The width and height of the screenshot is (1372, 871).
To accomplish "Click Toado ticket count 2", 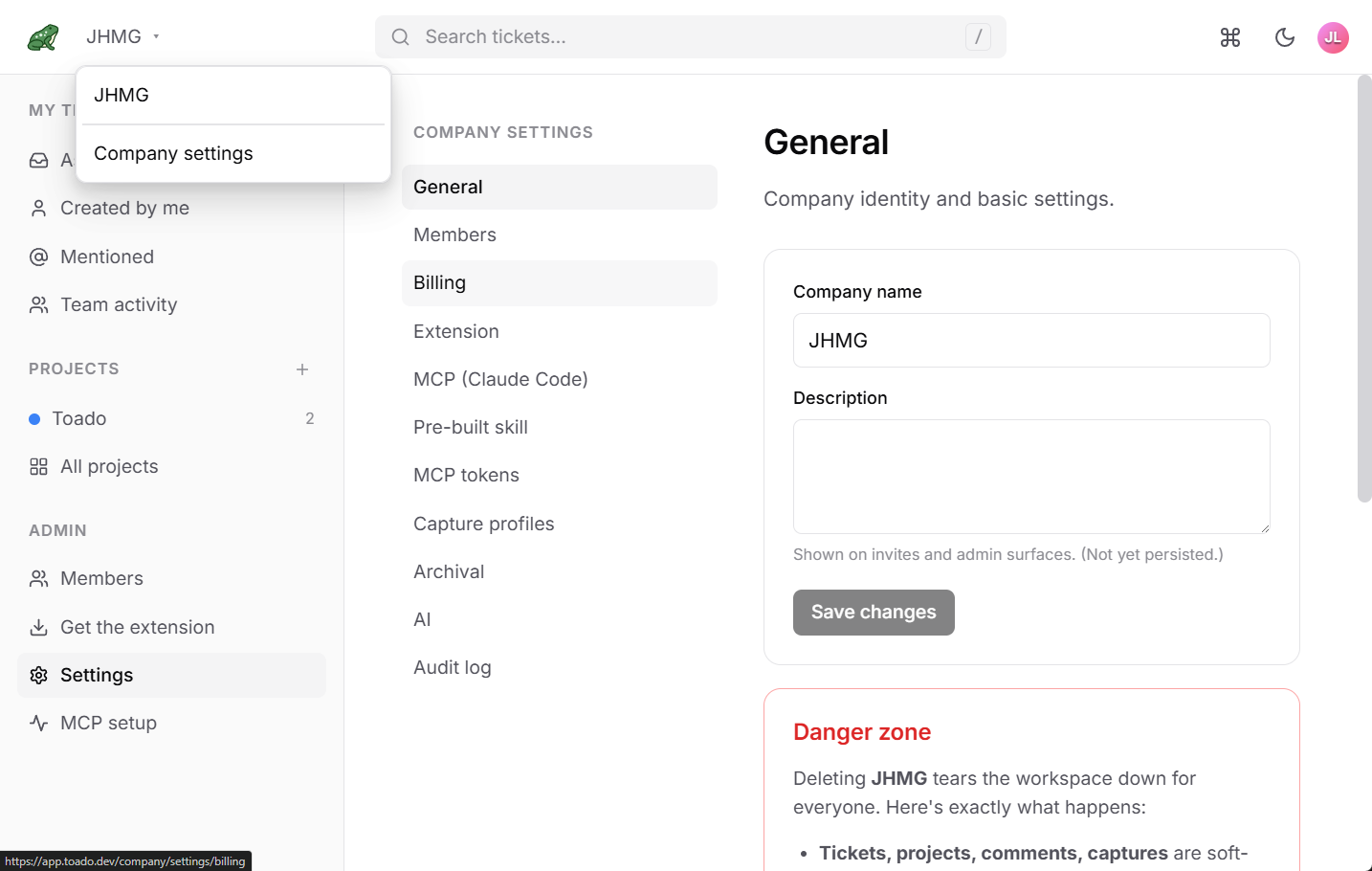I will [310, 418].
